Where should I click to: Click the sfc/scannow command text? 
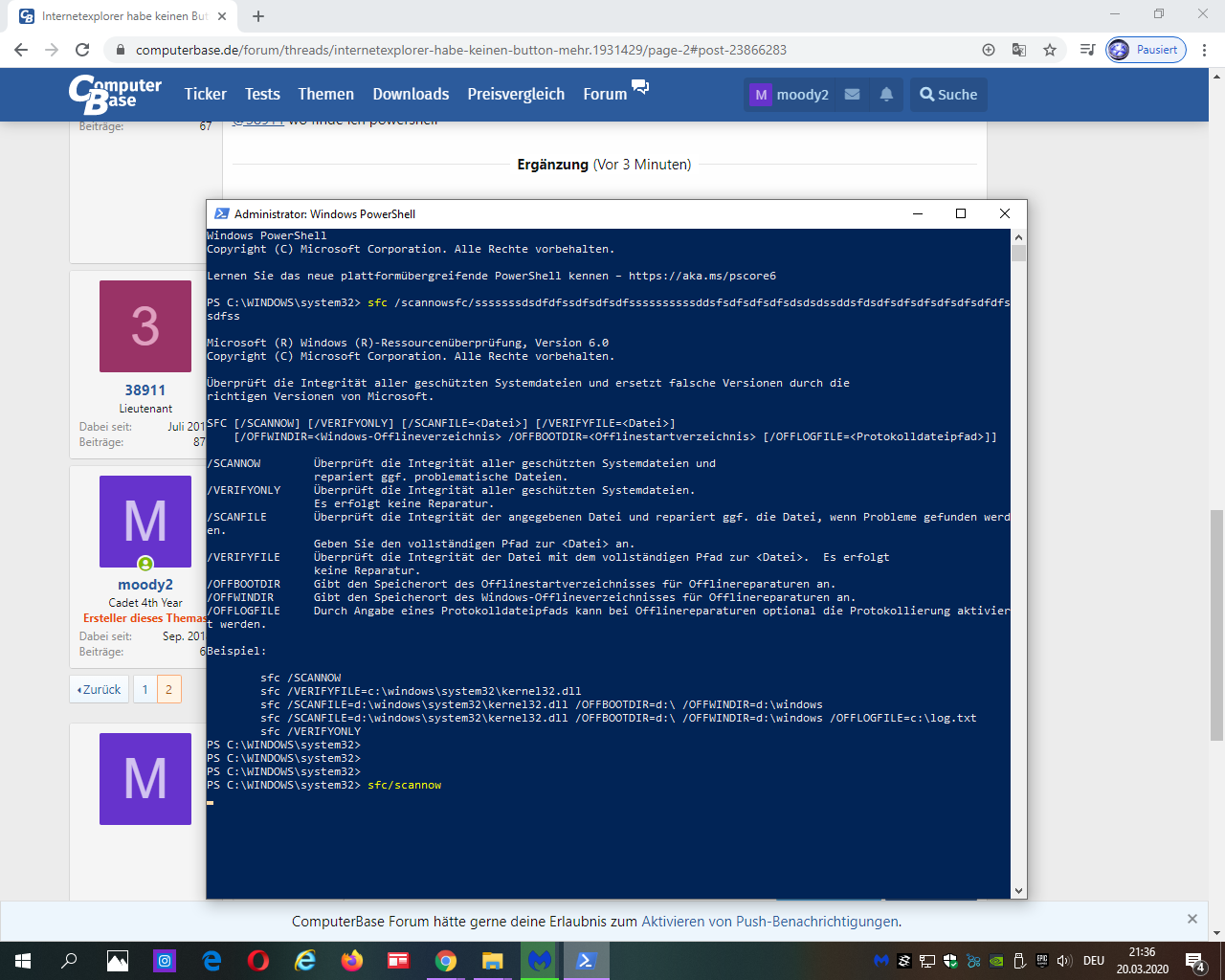click(x=405, y=785)
